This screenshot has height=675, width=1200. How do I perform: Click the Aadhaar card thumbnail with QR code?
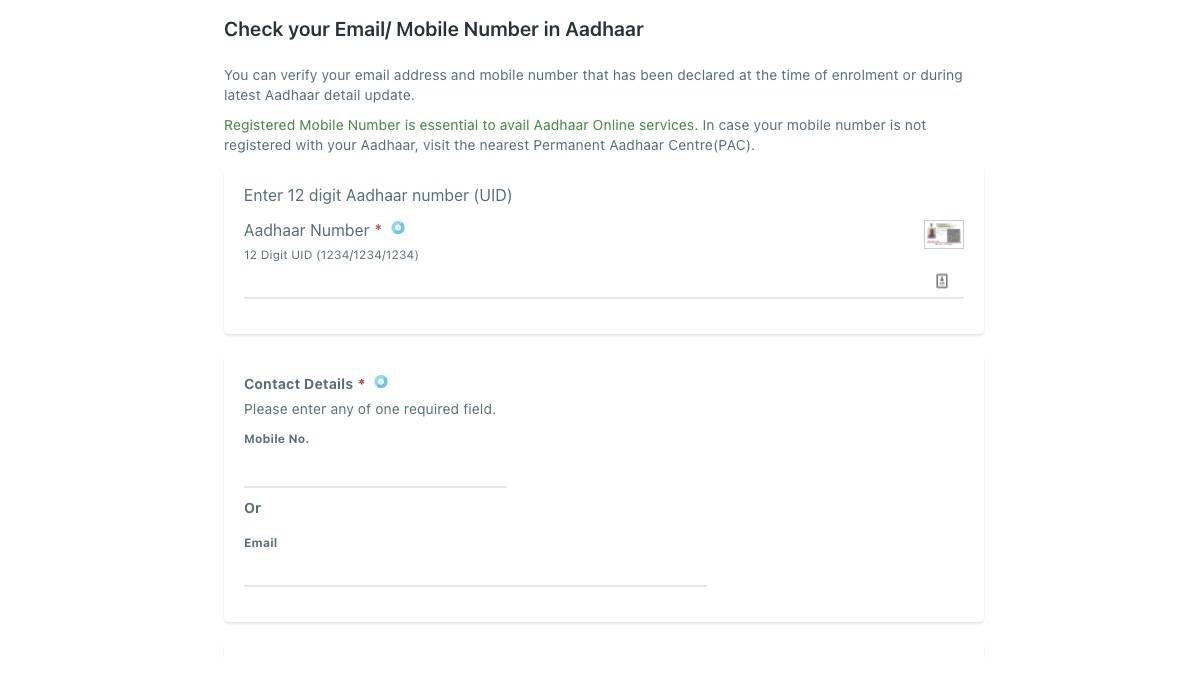(943, 234)
